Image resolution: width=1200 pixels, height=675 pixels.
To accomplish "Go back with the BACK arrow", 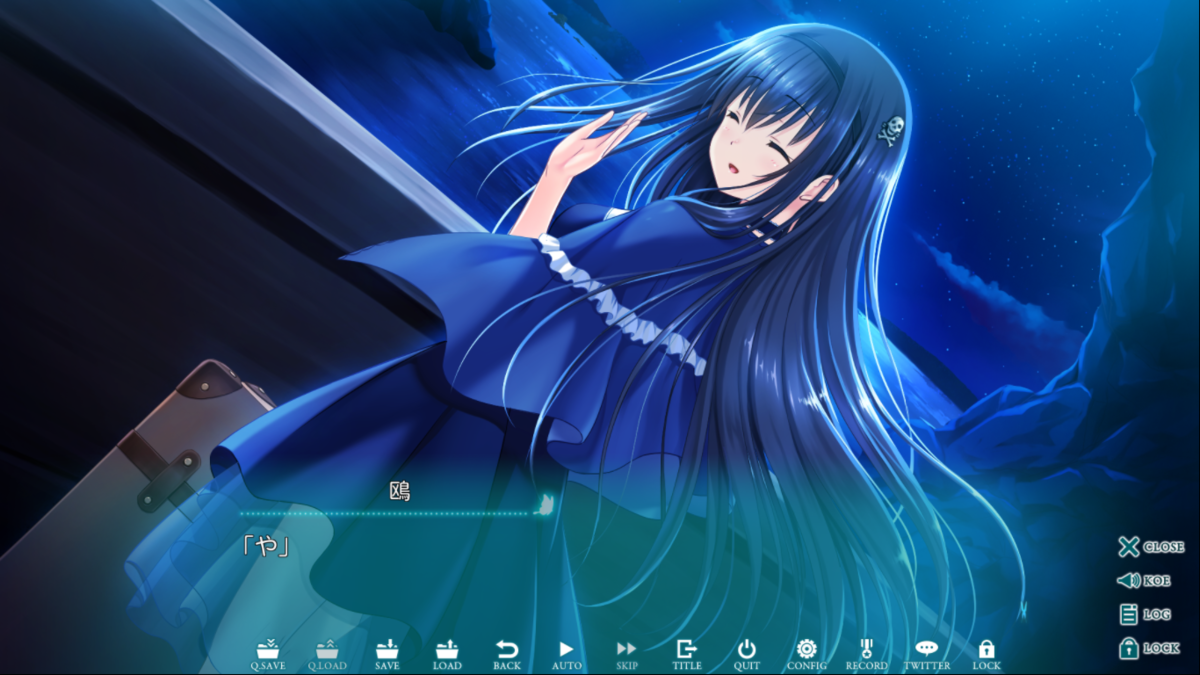I will point(507,655).
